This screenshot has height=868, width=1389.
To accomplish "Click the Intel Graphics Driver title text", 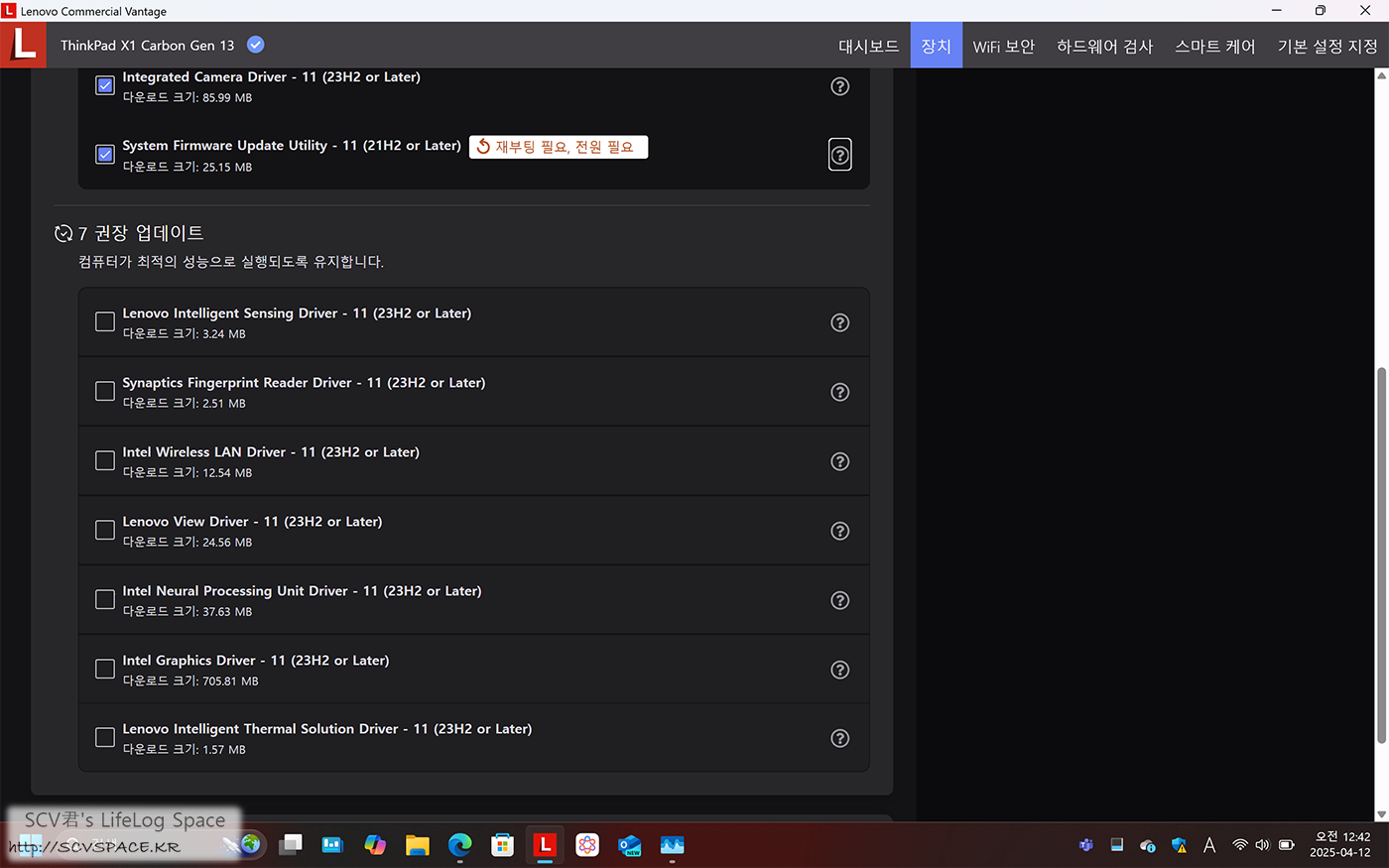I will click(256, 661).
